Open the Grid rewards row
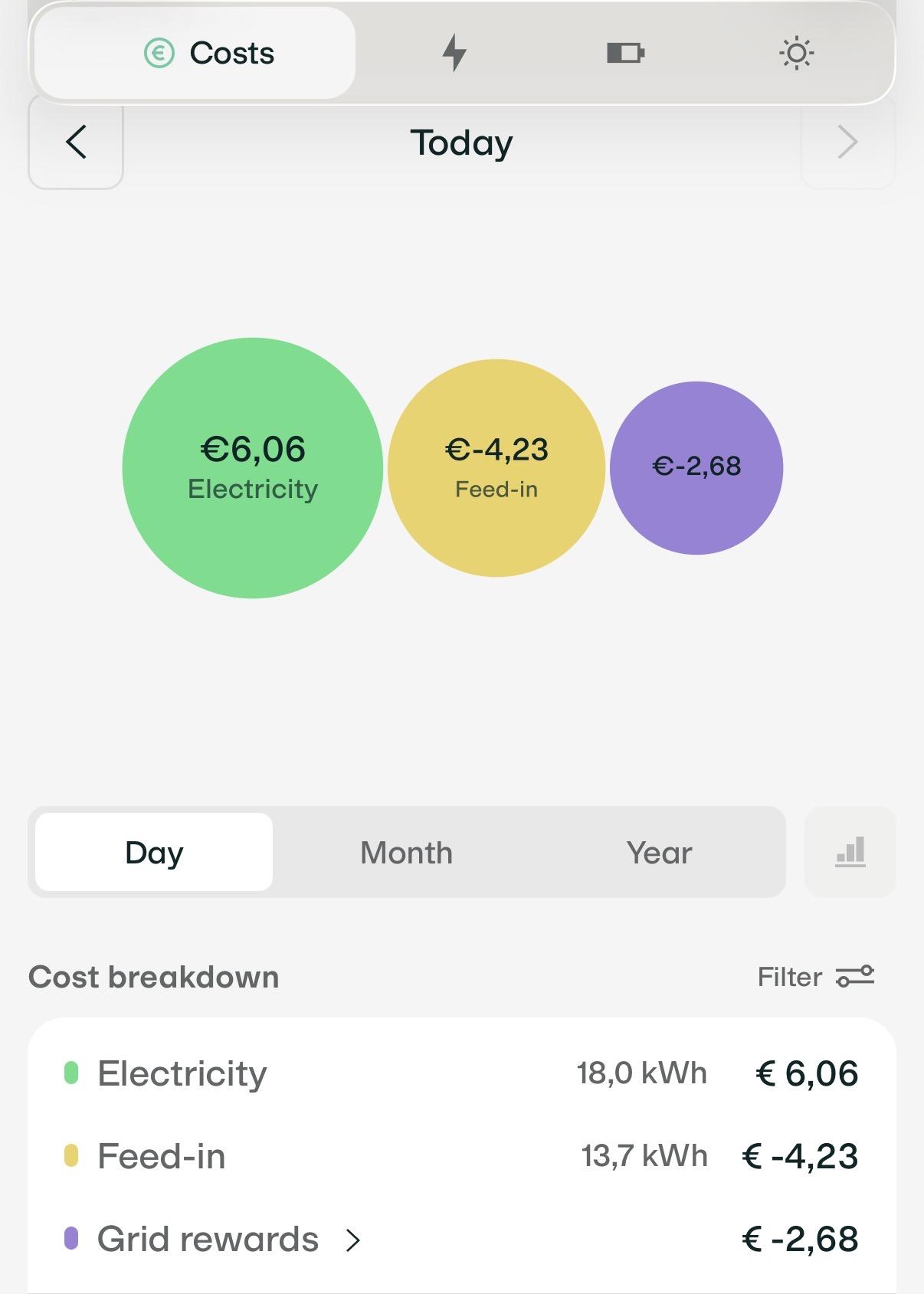The width and height of the screenshot is (924, 1294). (461, 1239)
